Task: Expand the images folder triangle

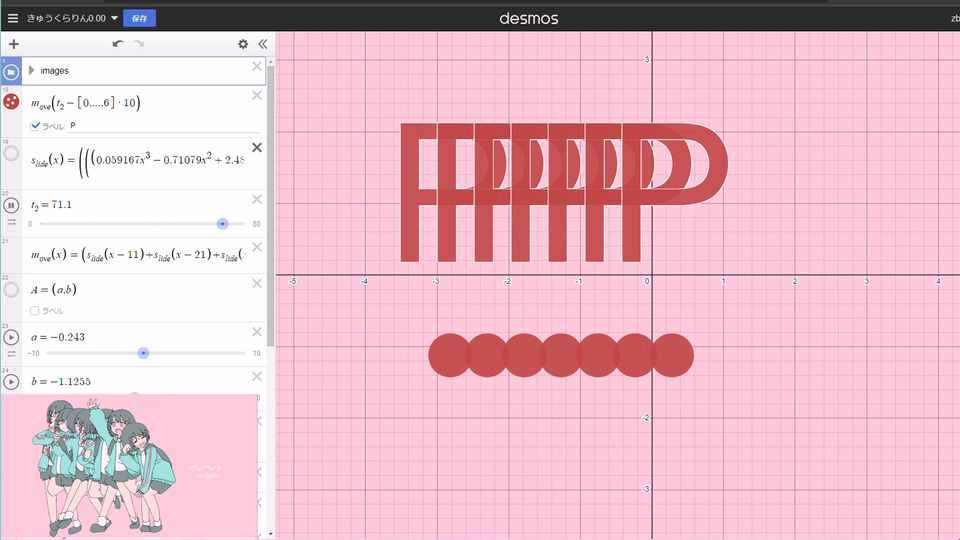Action: (x=31, y=70)
